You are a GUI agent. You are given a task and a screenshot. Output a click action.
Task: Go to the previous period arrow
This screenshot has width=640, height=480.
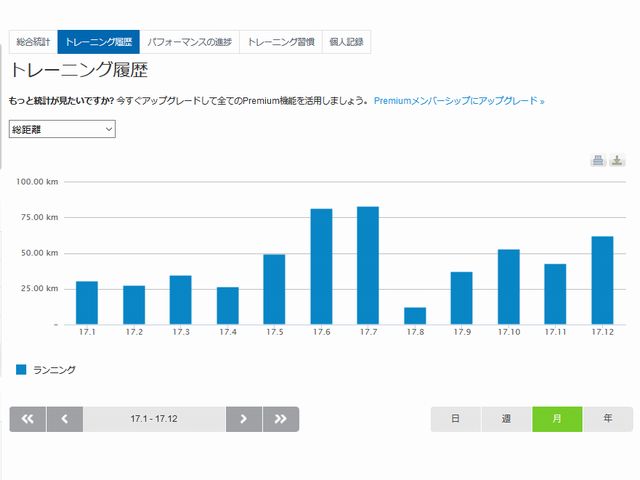pos(64,419)
